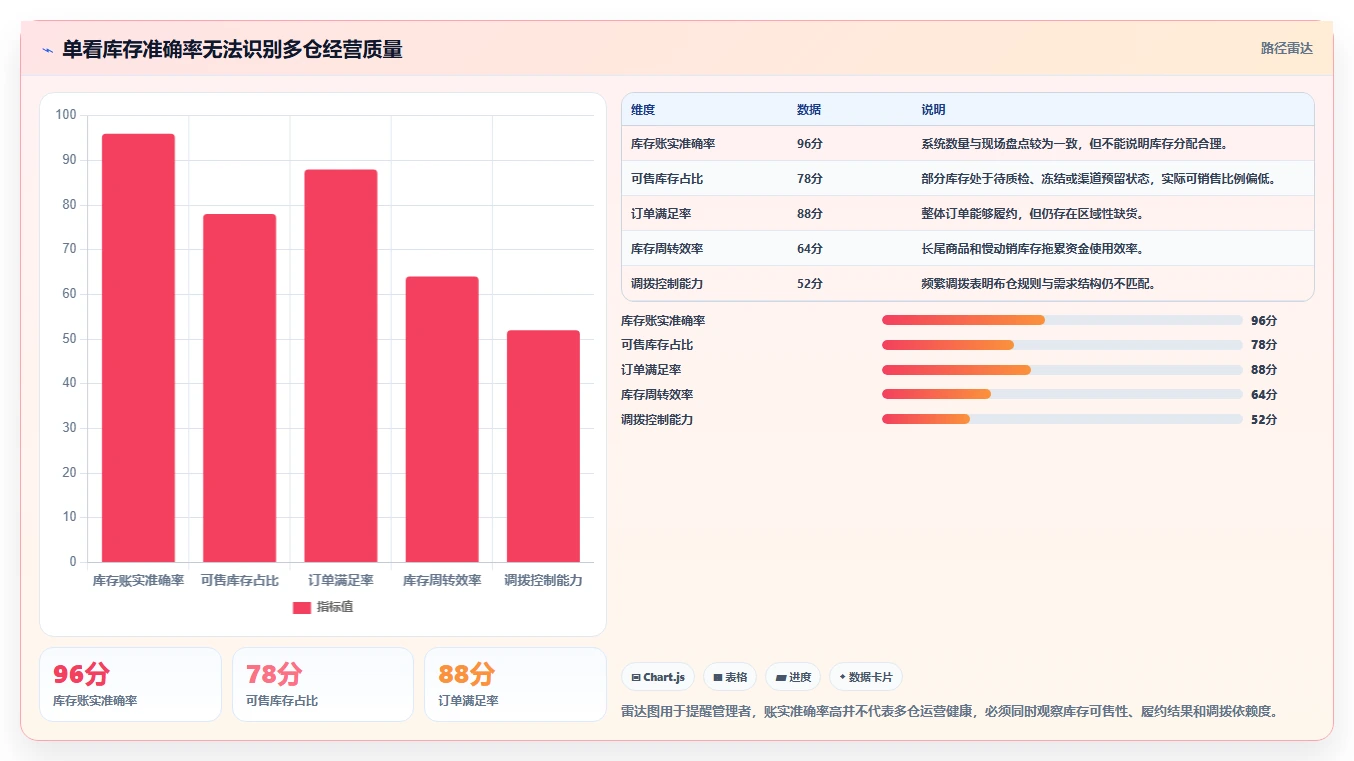Viewport: 1354px width, 761px height.
Task: Click the lightning icon beside the title
Action: click(47, 50)
